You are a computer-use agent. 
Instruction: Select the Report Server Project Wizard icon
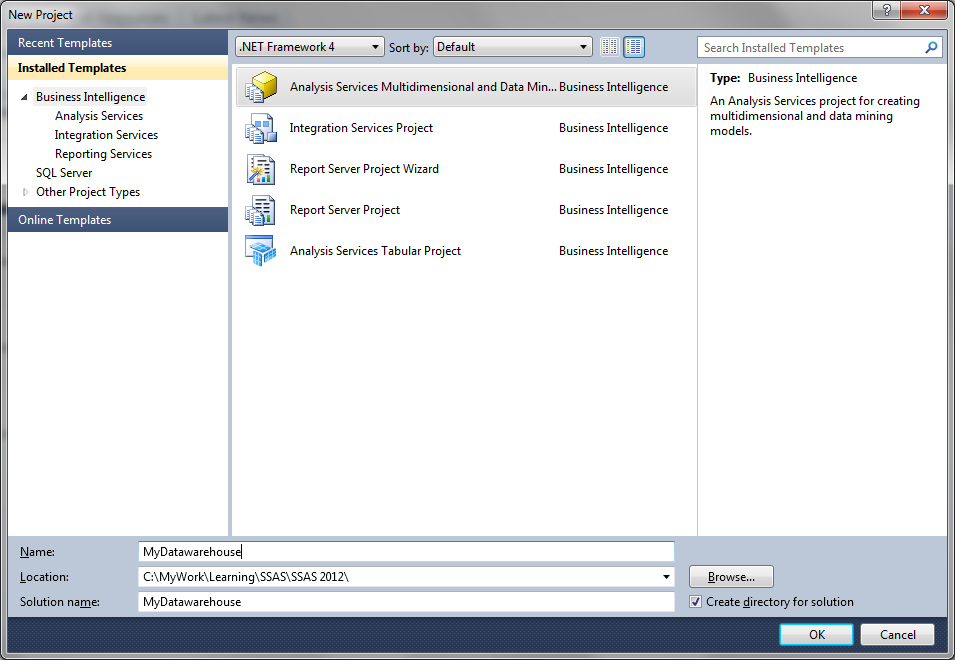261,169
